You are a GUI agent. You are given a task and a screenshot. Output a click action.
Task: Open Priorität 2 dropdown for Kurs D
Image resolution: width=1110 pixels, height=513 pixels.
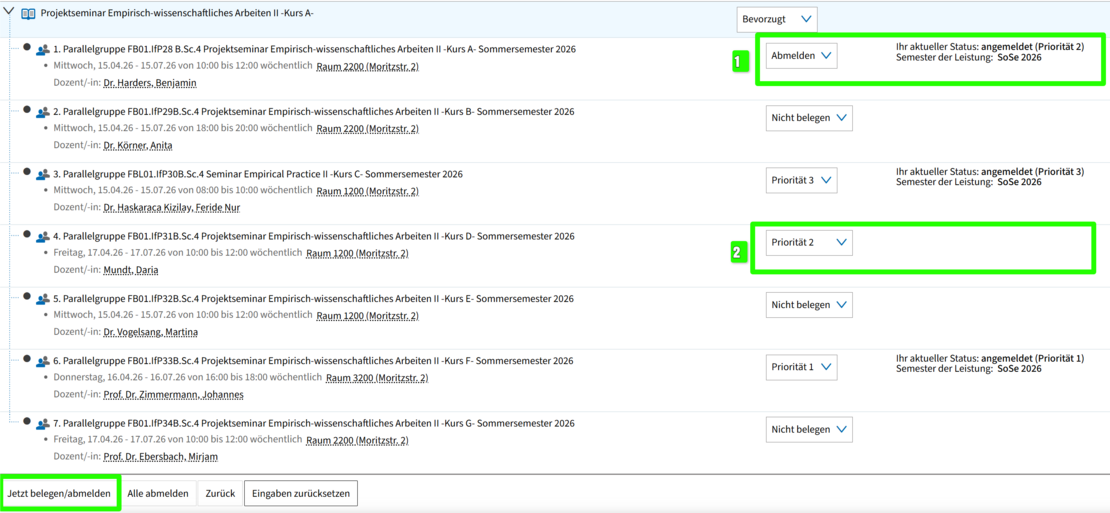click(x=808, y=242)
